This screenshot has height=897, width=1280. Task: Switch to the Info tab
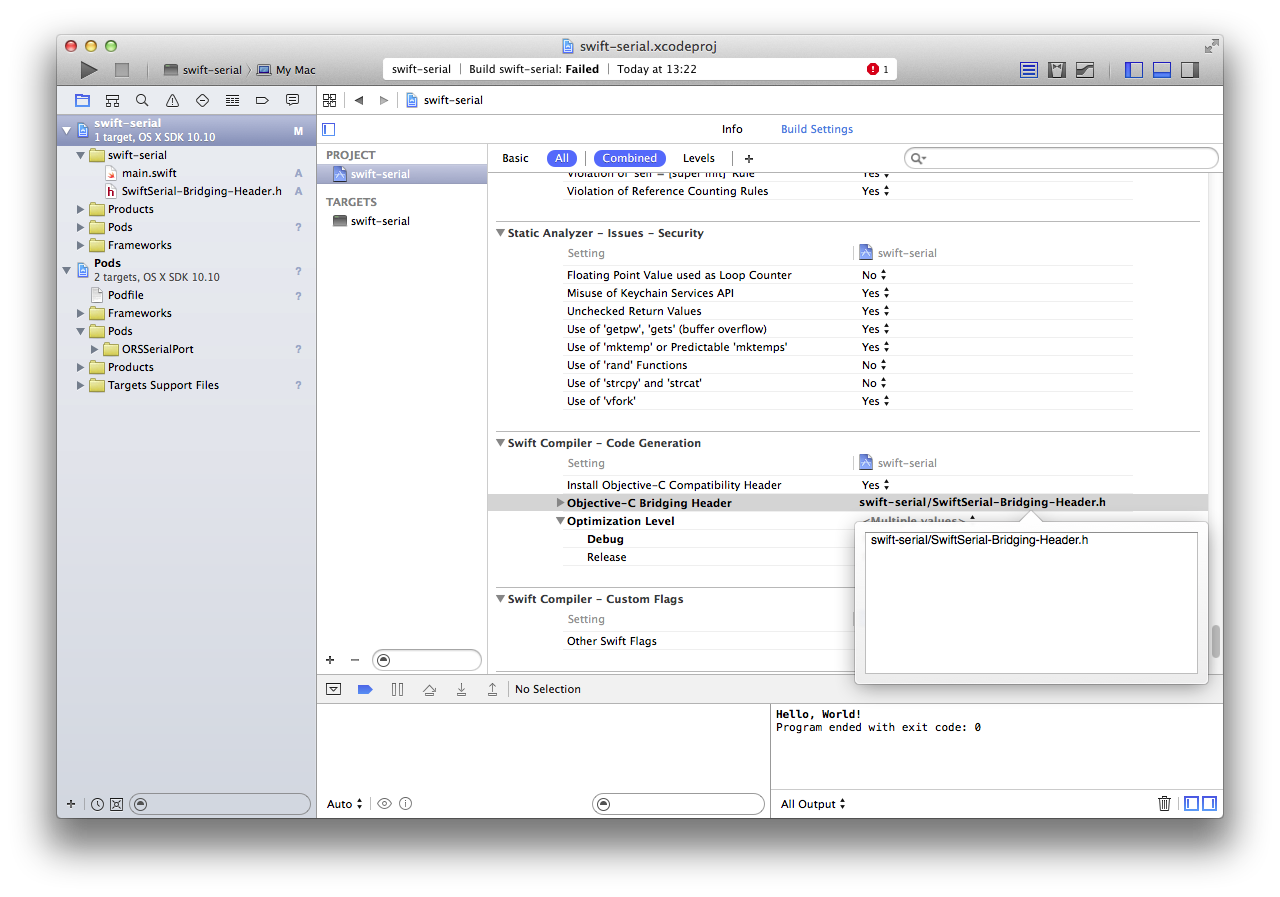pyautogui.click(x=732, y=129)
